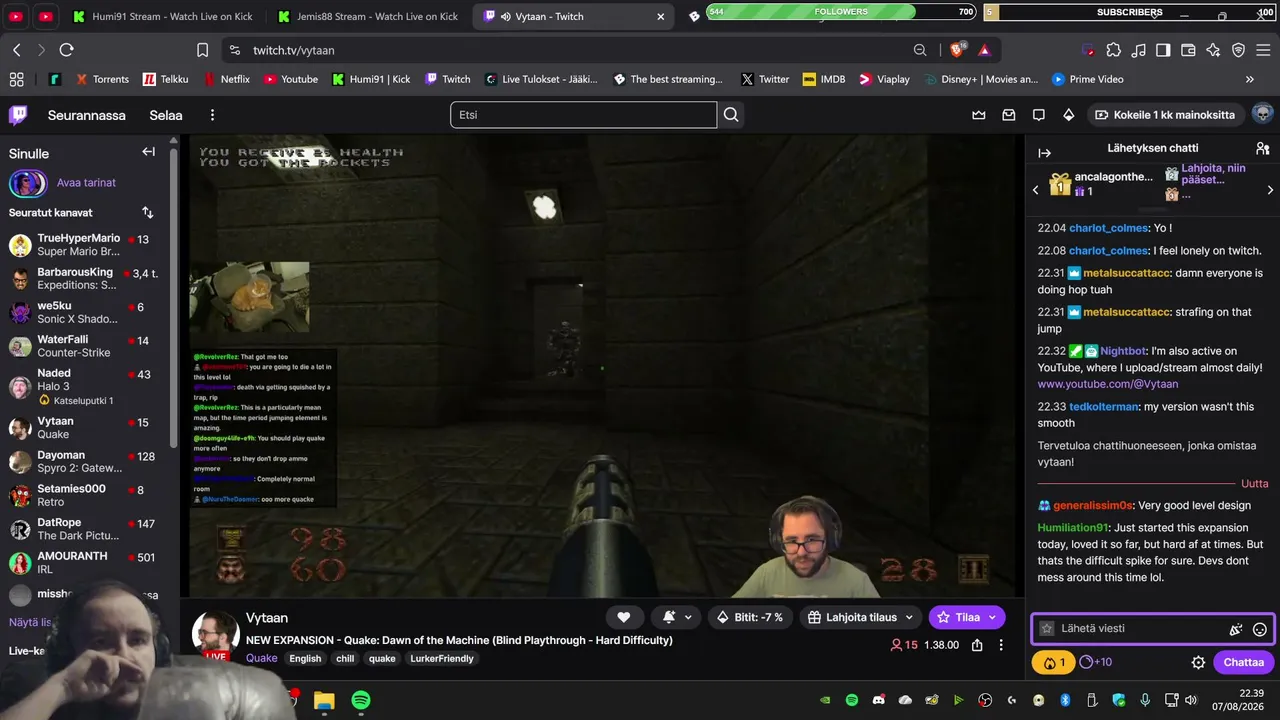Send message with Chattaa button

1244,662
